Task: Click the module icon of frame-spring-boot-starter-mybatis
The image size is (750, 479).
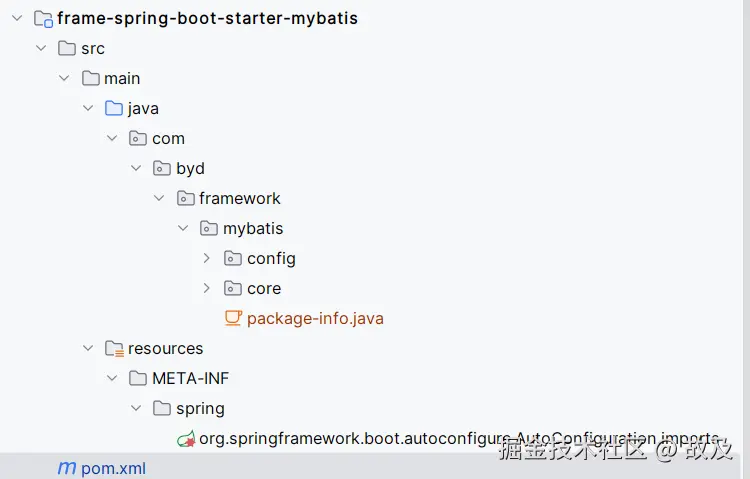Action: pos(43,19)
